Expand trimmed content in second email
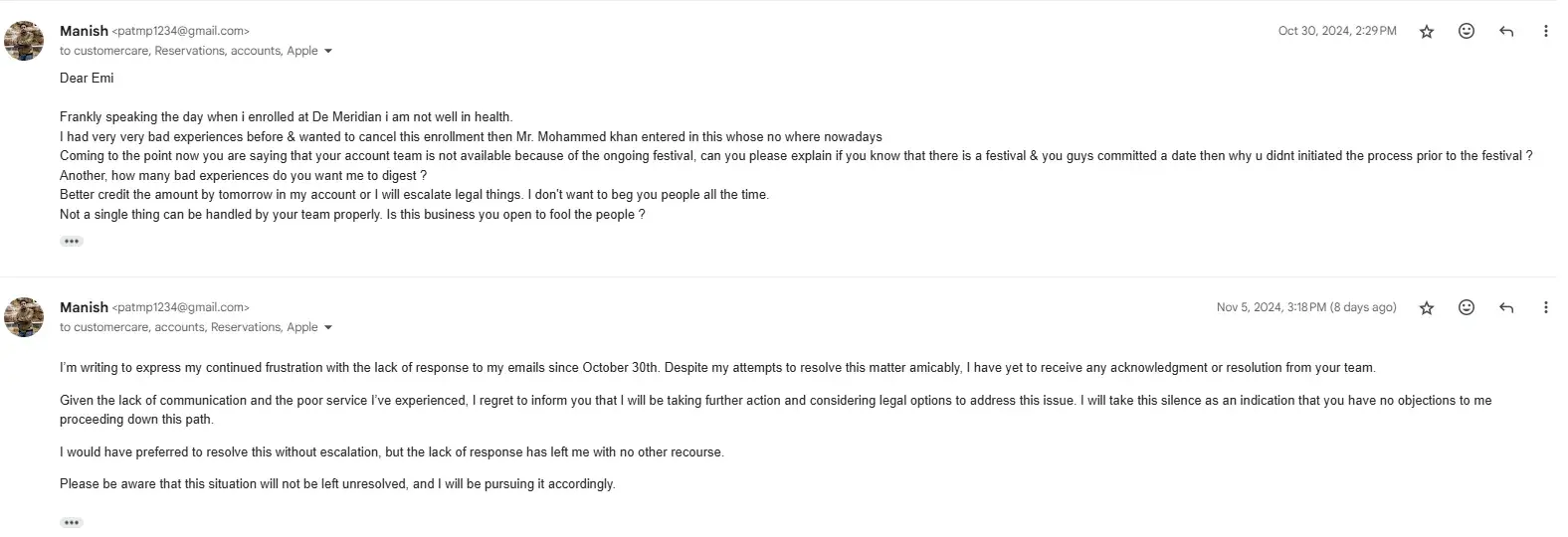1568x537 pixels. point(72,522)
